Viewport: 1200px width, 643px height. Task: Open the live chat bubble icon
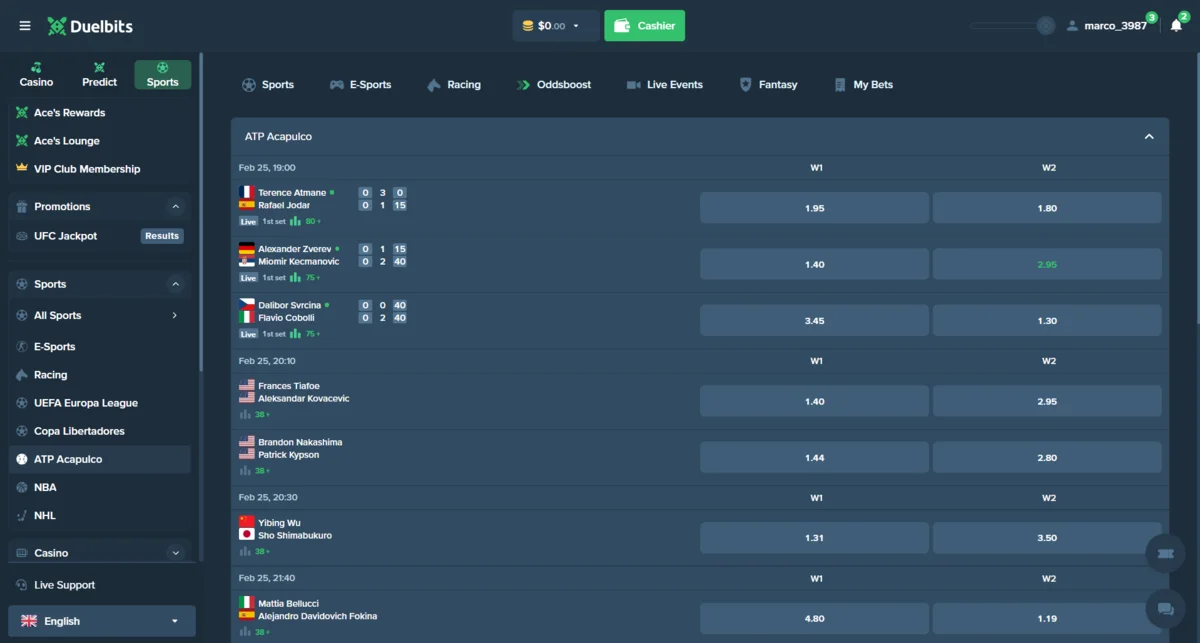(x=1165, y=608)
